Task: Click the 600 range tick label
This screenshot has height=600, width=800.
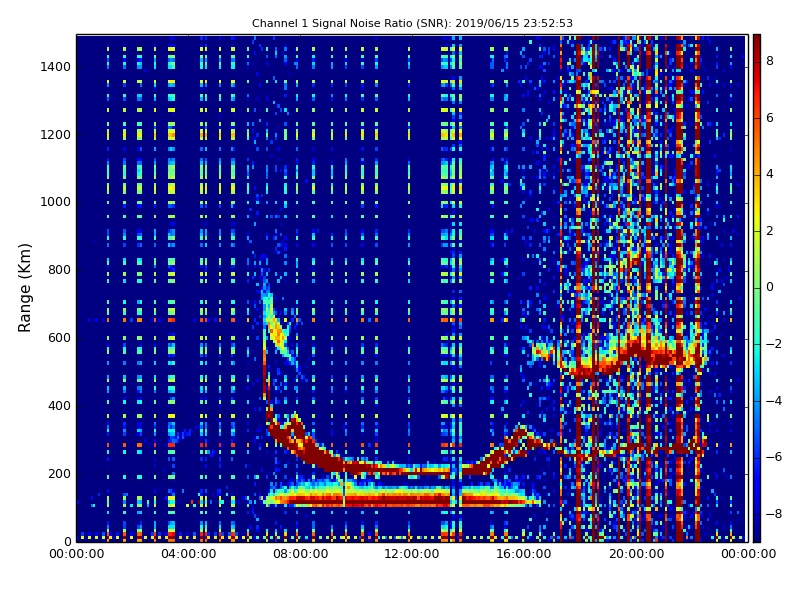Action: 59,338
